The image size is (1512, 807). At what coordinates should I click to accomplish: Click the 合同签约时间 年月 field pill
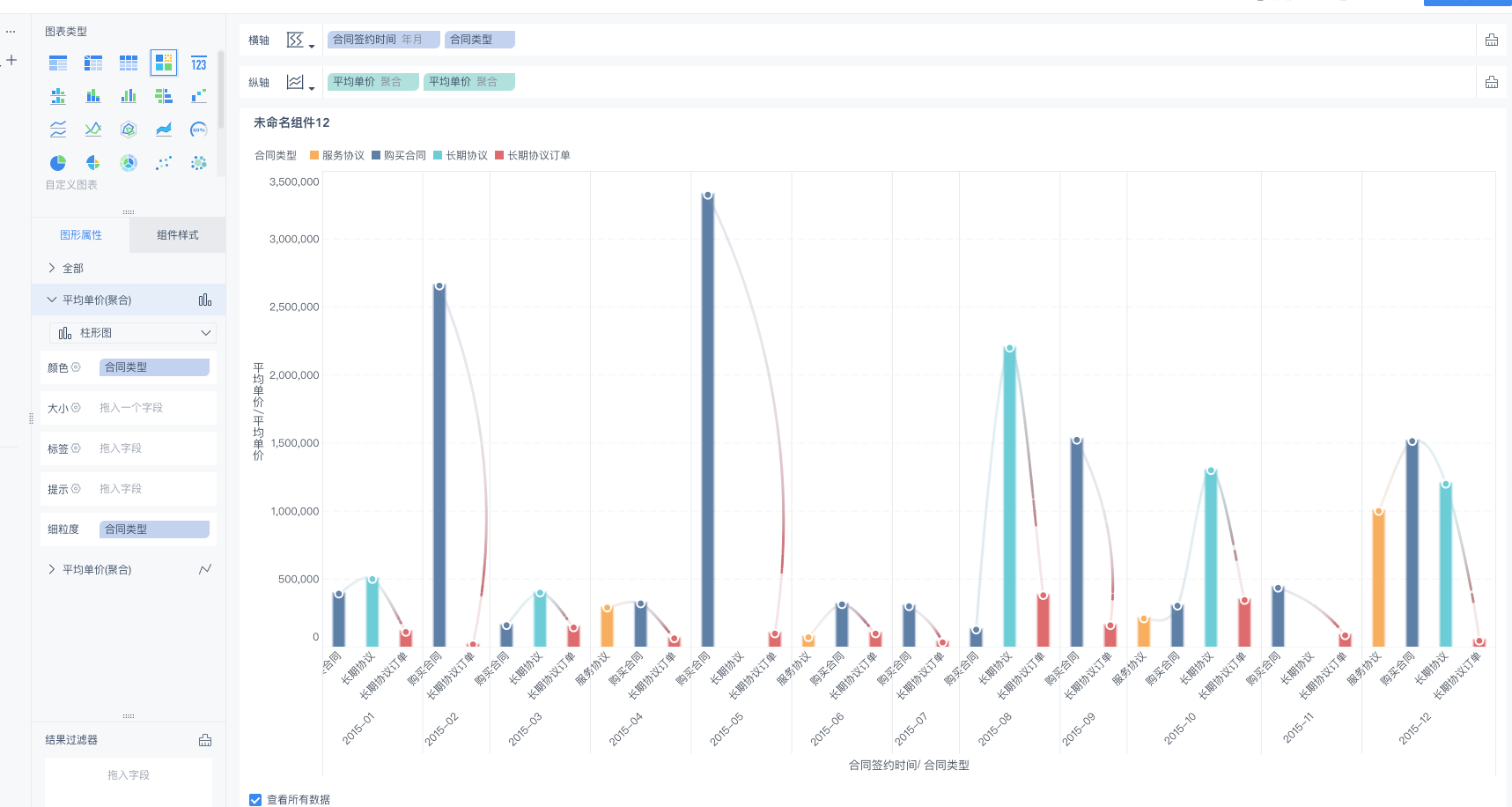383,40
